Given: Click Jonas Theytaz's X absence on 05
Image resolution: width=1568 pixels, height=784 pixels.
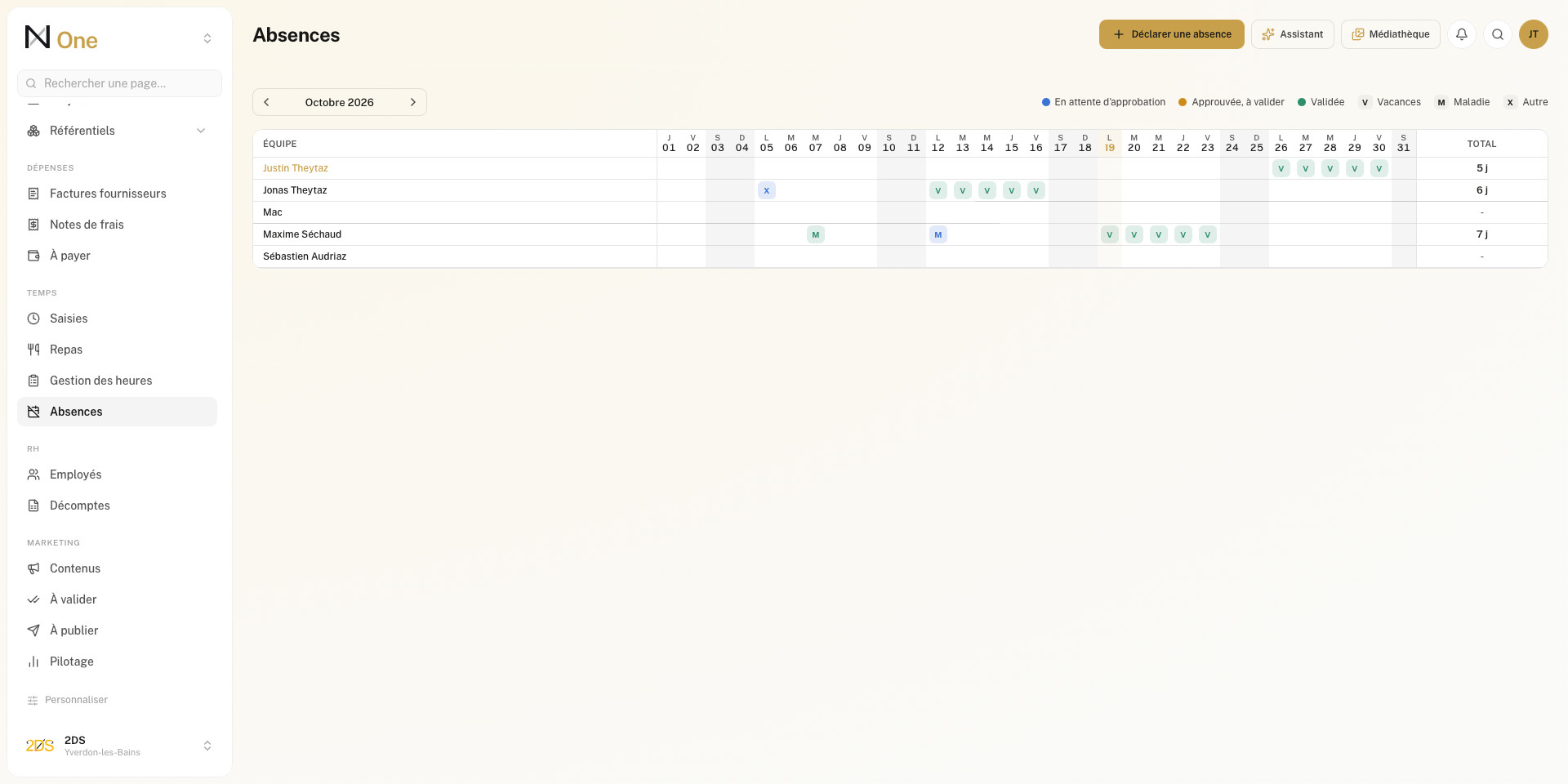Looking at the screenshot, I should click(x=766, y=190).
